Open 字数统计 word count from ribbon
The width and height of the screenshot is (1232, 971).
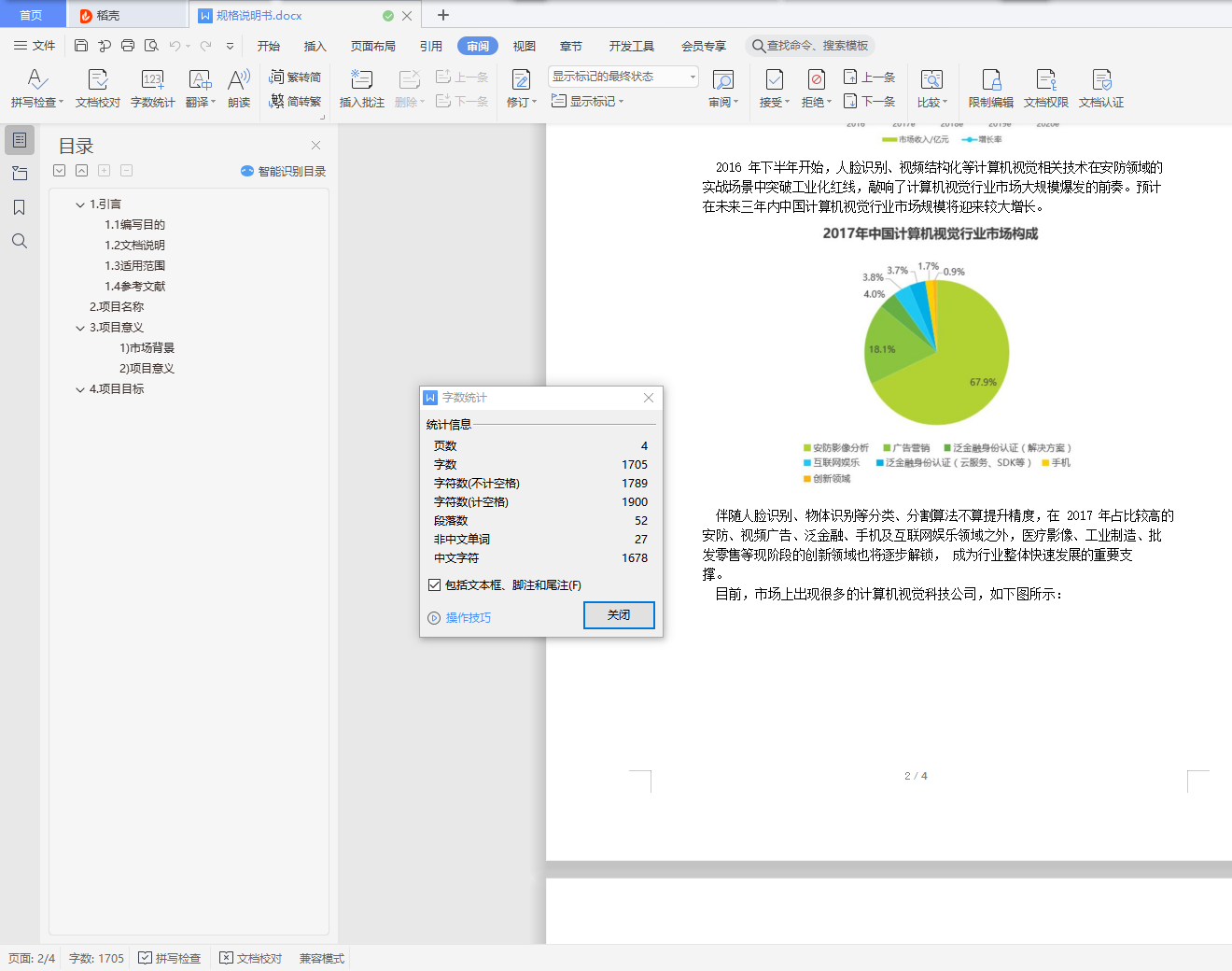(x=153, y=89)
